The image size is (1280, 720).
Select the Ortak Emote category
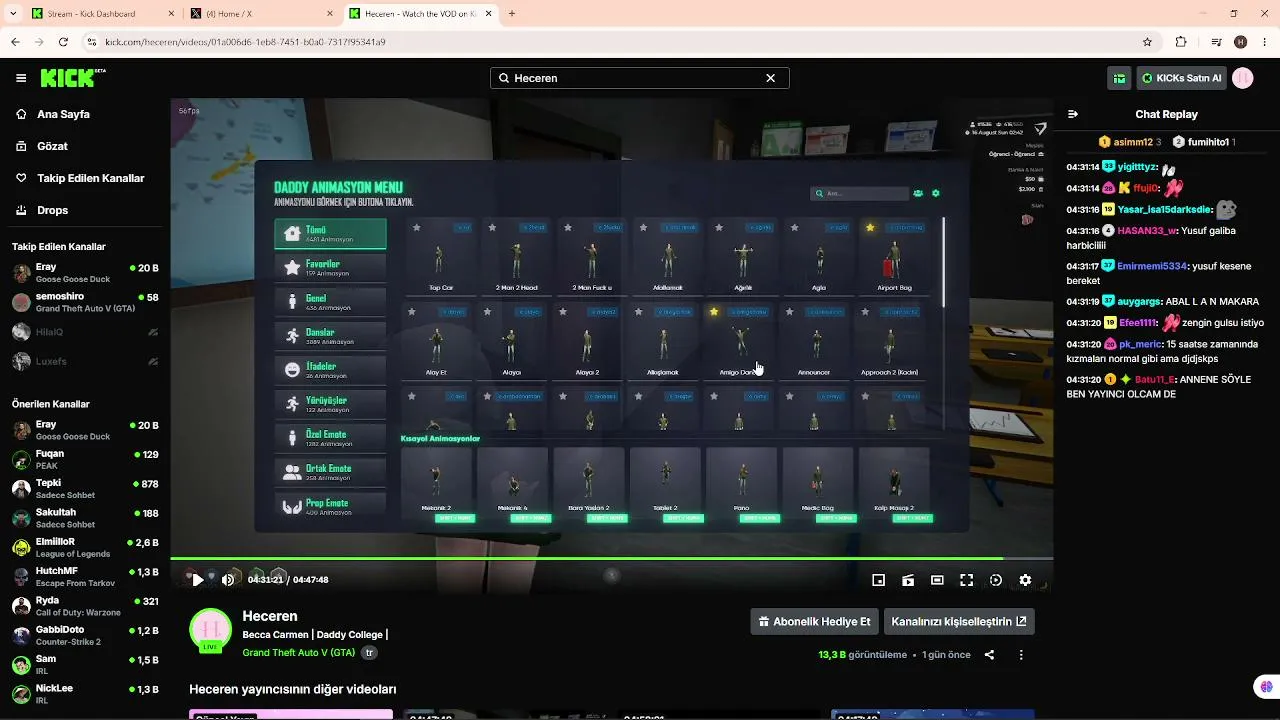click(330, 471)
